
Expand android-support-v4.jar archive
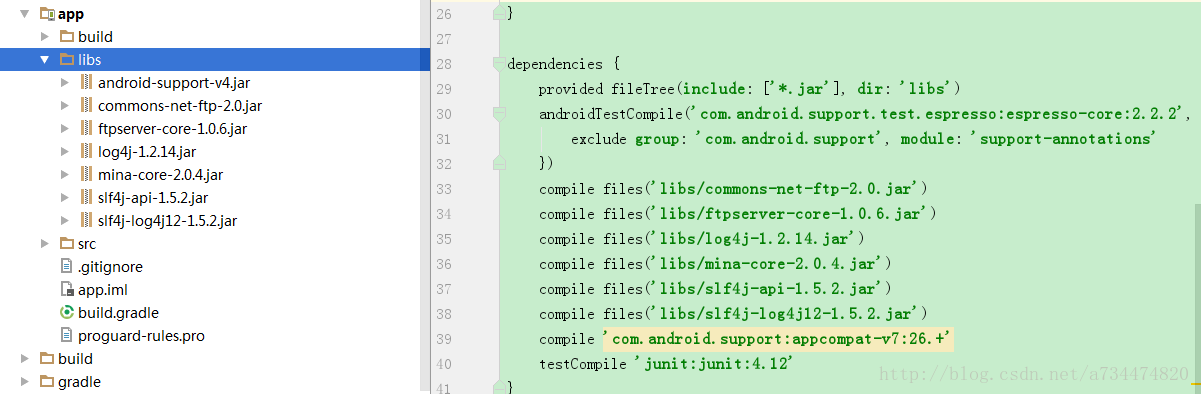coord(65,83)
